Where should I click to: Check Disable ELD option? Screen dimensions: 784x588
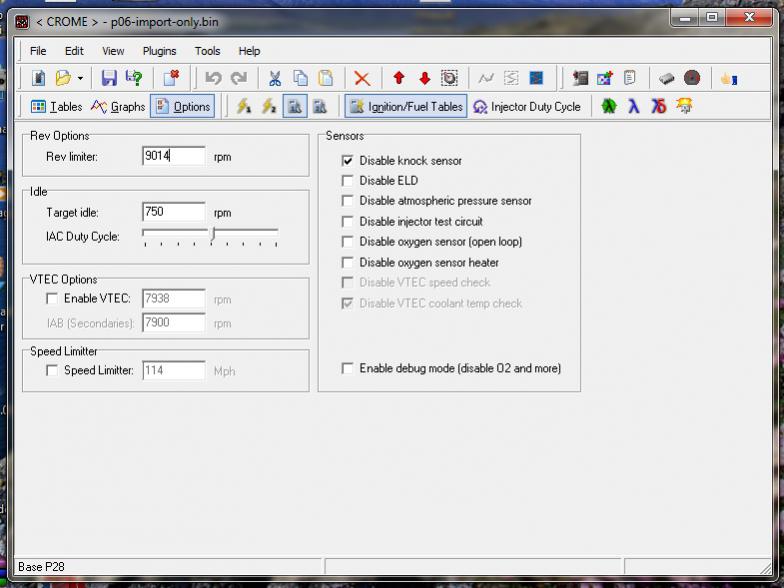click(x=347, y=180)
